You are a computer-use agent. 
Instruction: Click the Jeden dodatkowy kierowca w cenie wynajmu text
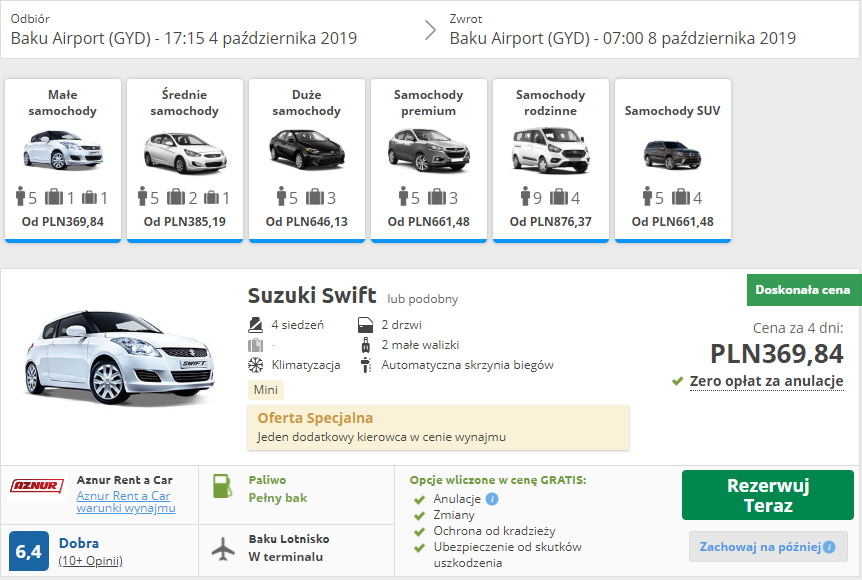pyautogui.click(x=382, y=437)
